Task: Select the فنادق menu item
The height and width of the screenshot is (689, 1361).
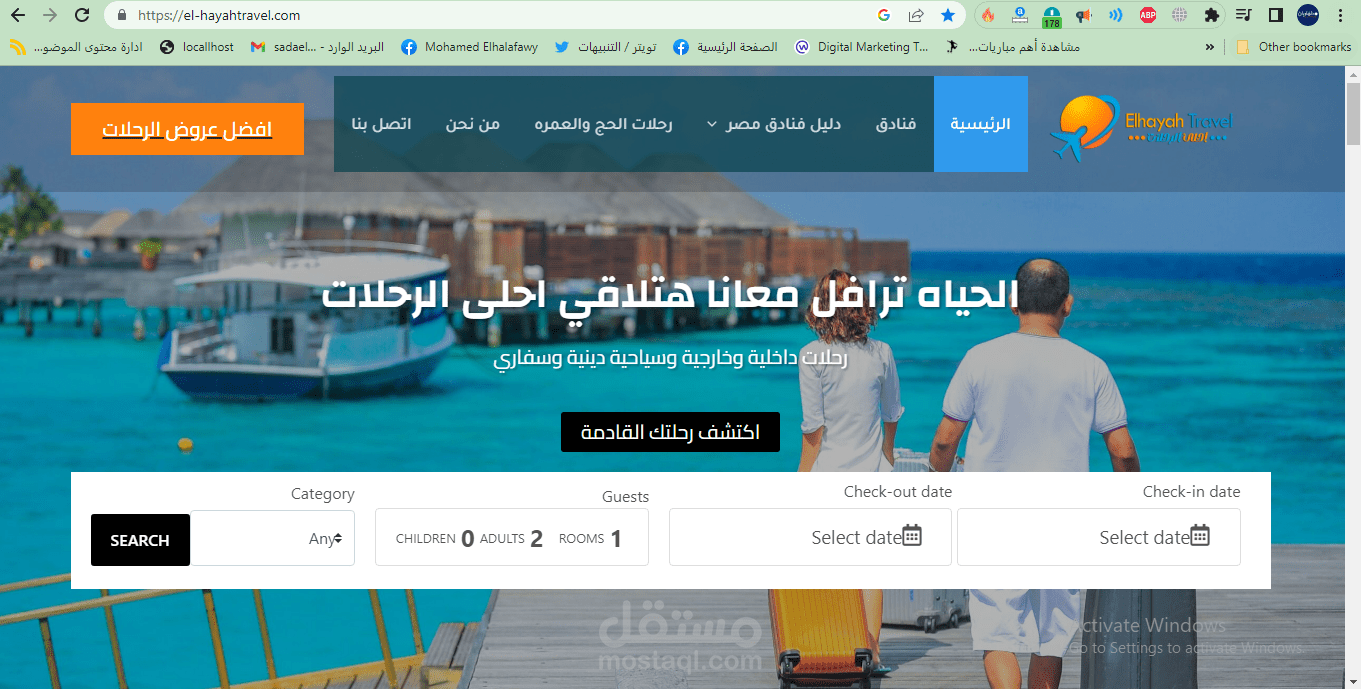Action: coord(896,124)
